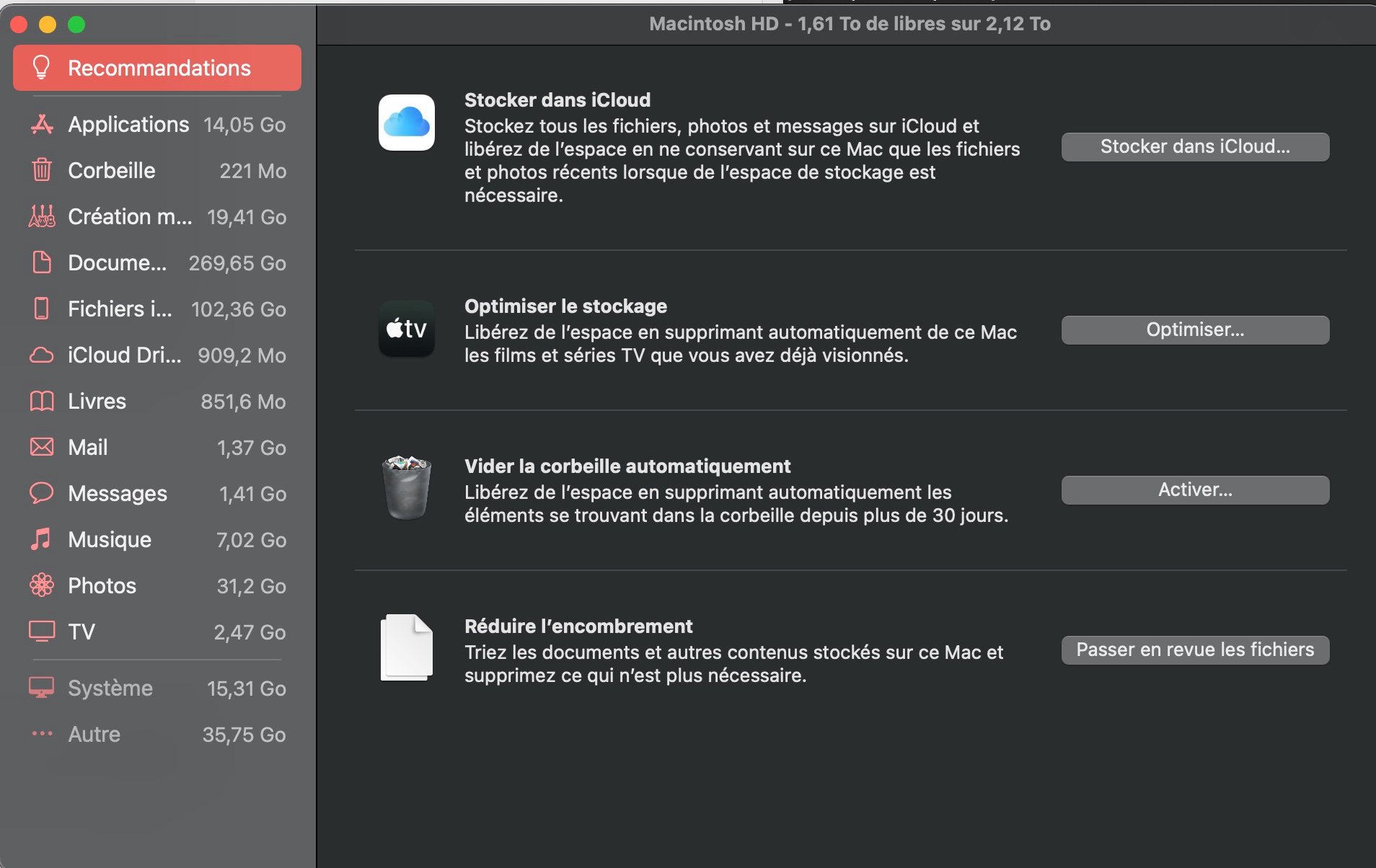Click the Messages speech bubble icon
1376x868 pixels.
tap(42, 493)
